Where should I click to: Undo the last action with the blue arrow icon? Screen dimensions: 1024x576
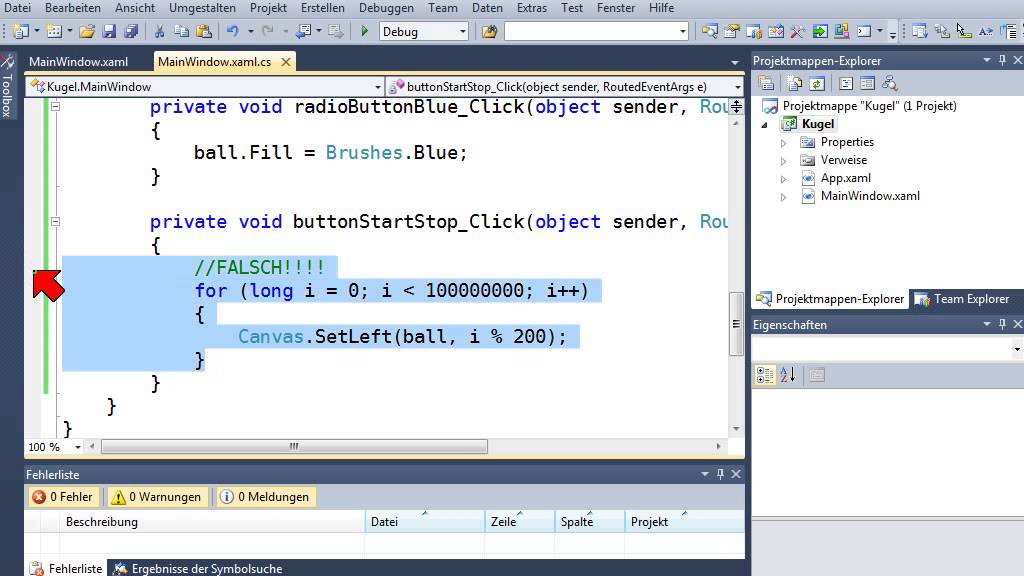pyautogui.click(x=232, y=31)
